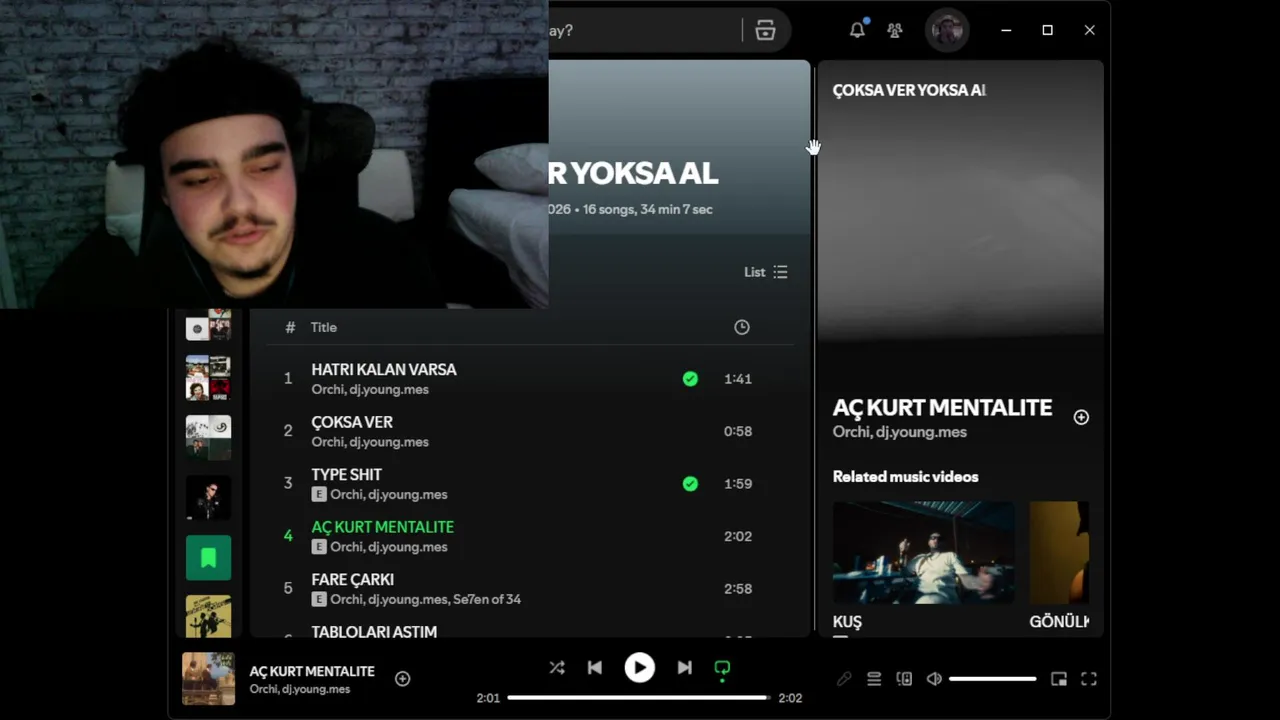The width and height of the screenshot is (1280, 720).
Task: Click the 1:41 duration of track 1
Action: click(738, 379)
